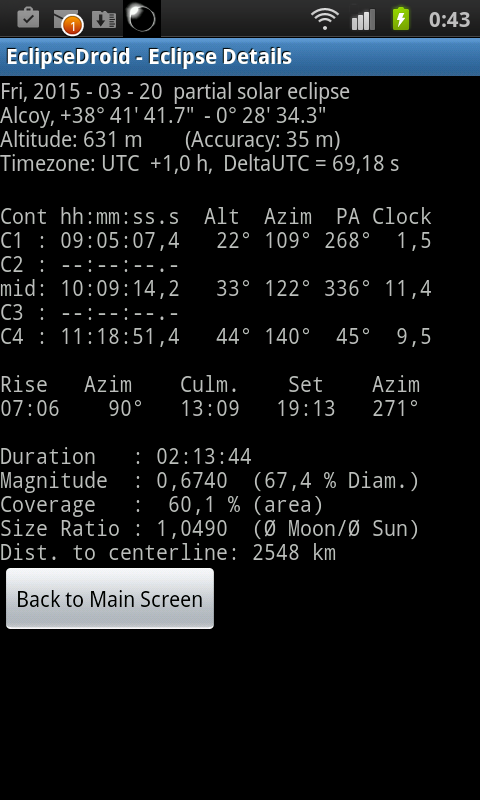The image size is (480, 800).
Task: Tap the Dist. to centerline value
Action: (x=294, y=553)
